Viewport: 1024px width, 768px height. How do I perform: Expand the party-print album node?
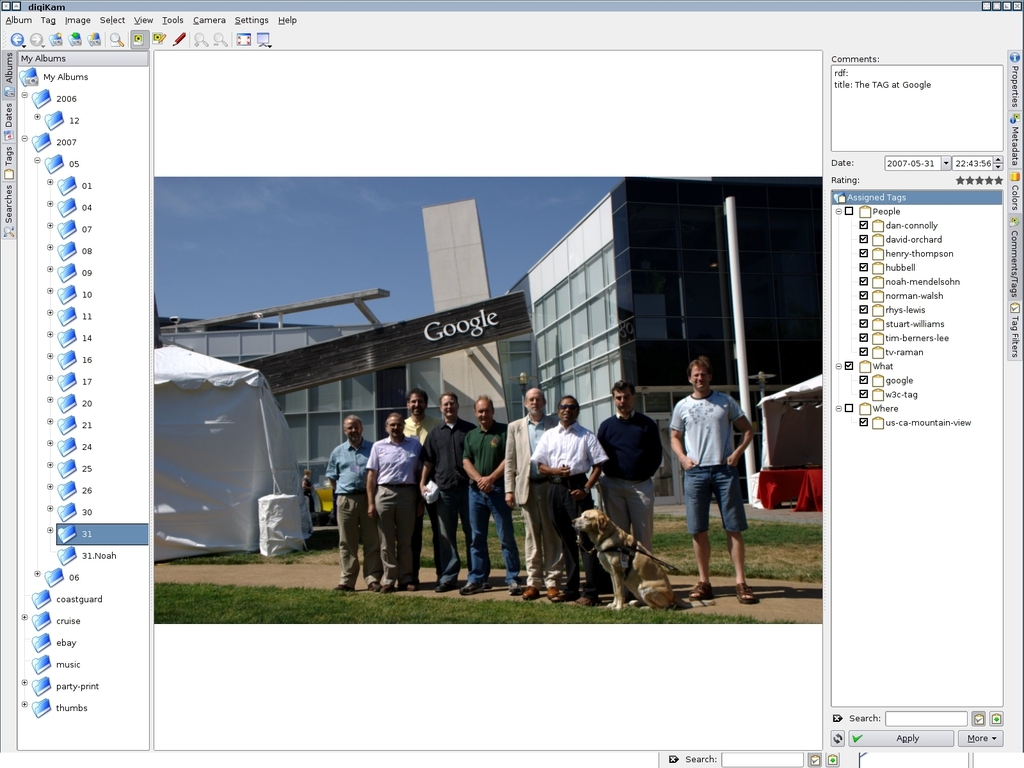point(25,683)
